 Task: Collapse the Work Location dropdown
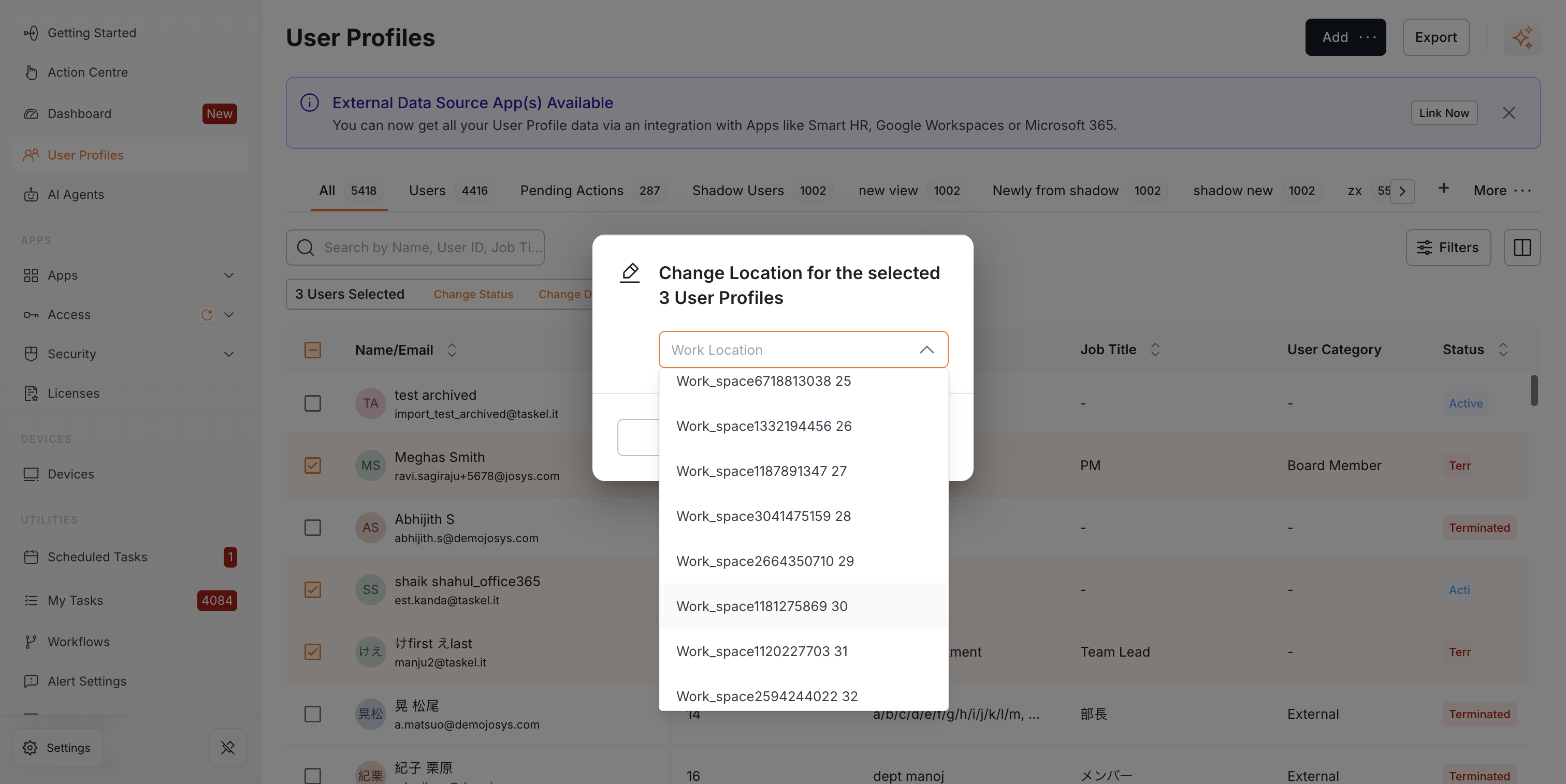(x=926, y=350)
